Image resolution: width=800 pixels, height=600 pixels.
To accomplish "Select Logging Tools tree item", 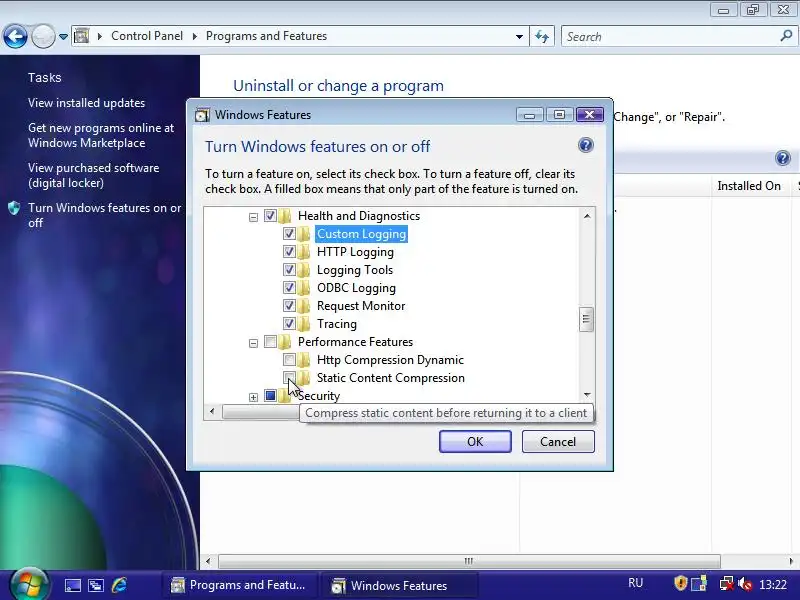I will pos(355,269).
